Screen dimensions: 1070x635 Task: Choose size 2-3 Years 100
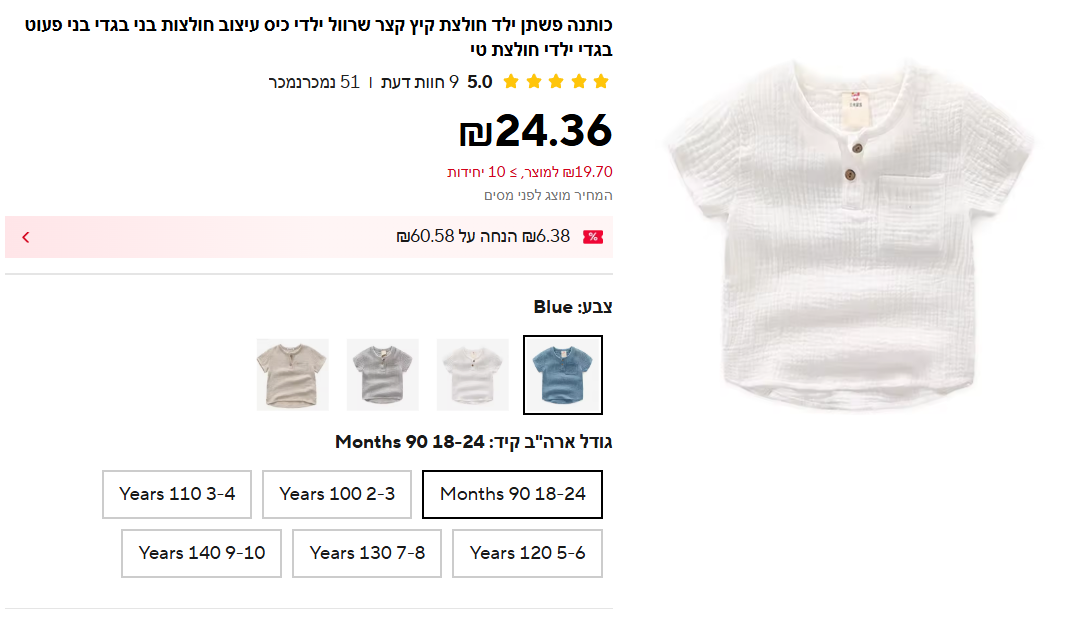tap(337, 494)
